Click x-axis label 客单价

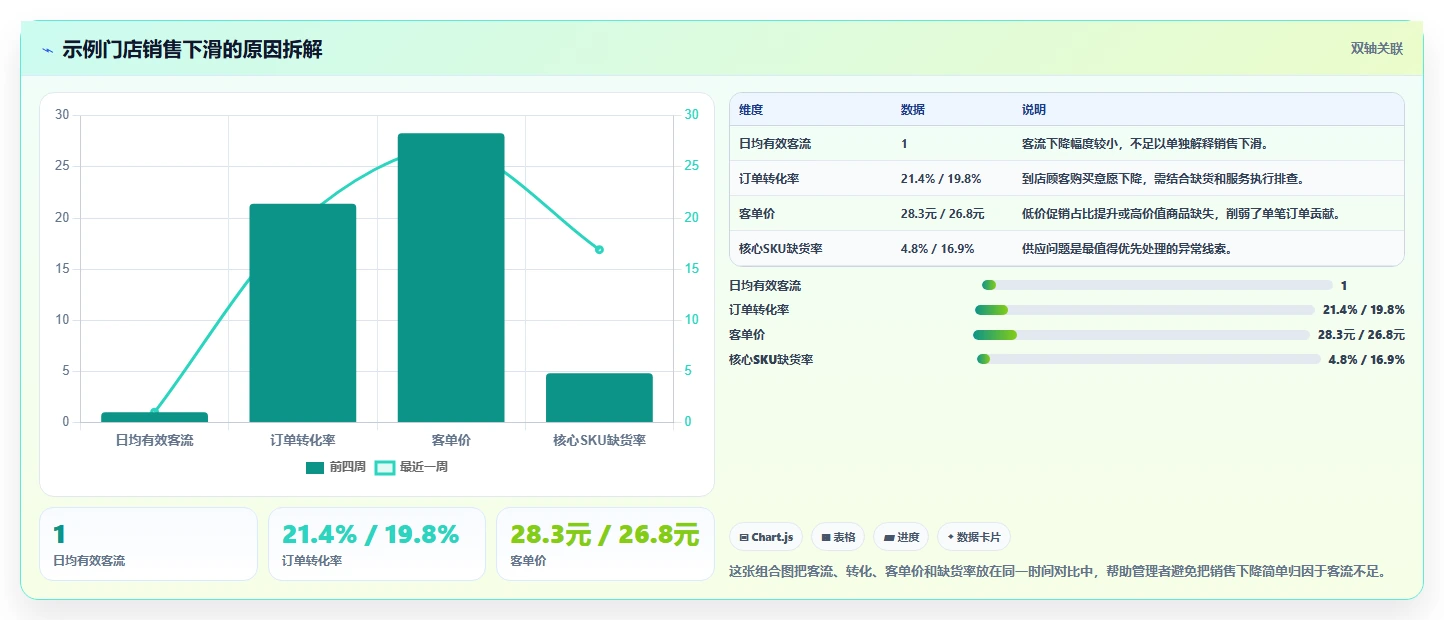tap(451, 440)
